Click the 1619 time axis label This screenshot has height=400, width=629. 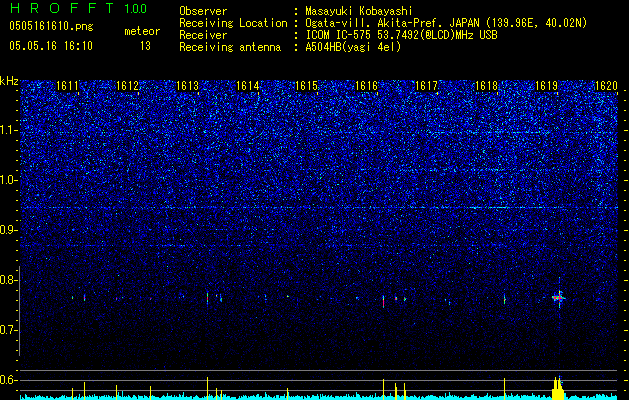546,86
